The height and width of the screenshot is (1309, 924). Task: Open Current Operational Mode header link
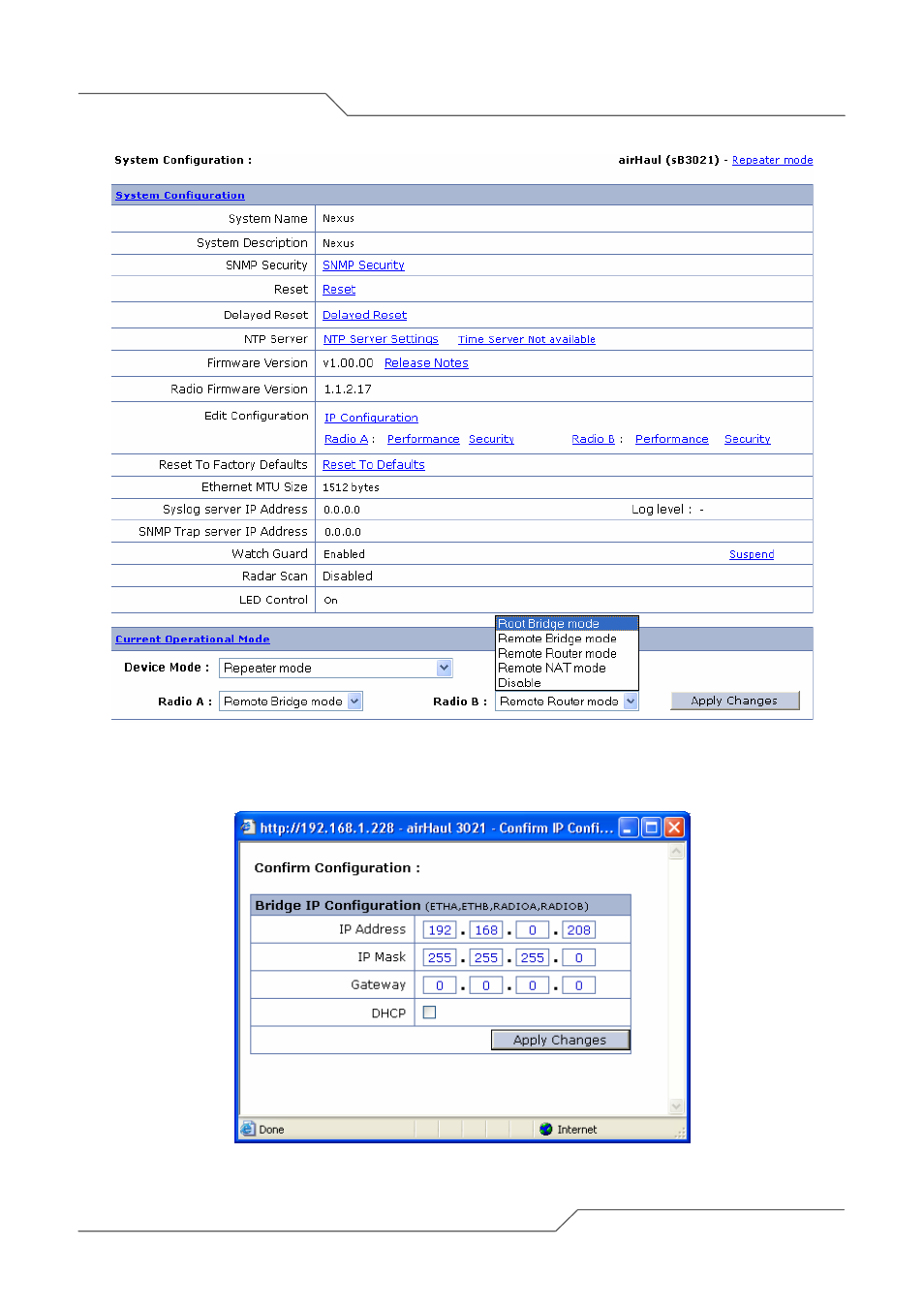point(193,639)
